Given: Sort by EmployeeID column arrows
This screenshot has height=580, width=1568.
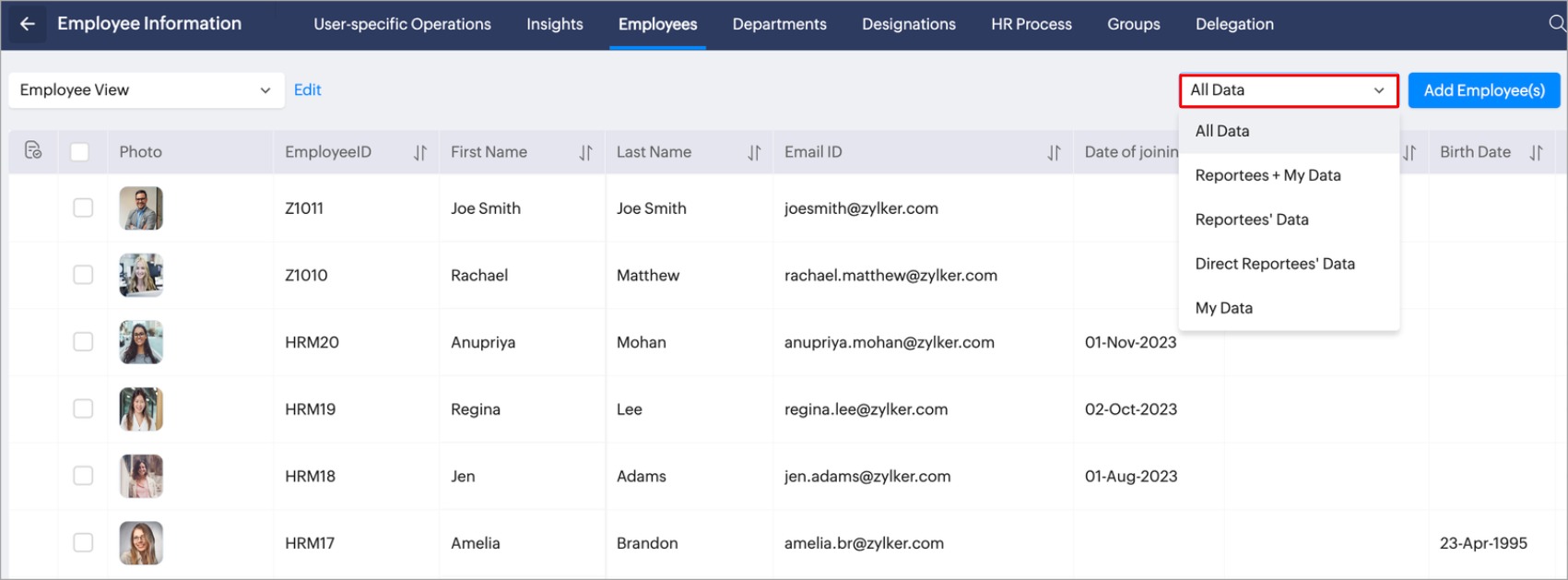Looking at the screenshot, I should (420, 153).
